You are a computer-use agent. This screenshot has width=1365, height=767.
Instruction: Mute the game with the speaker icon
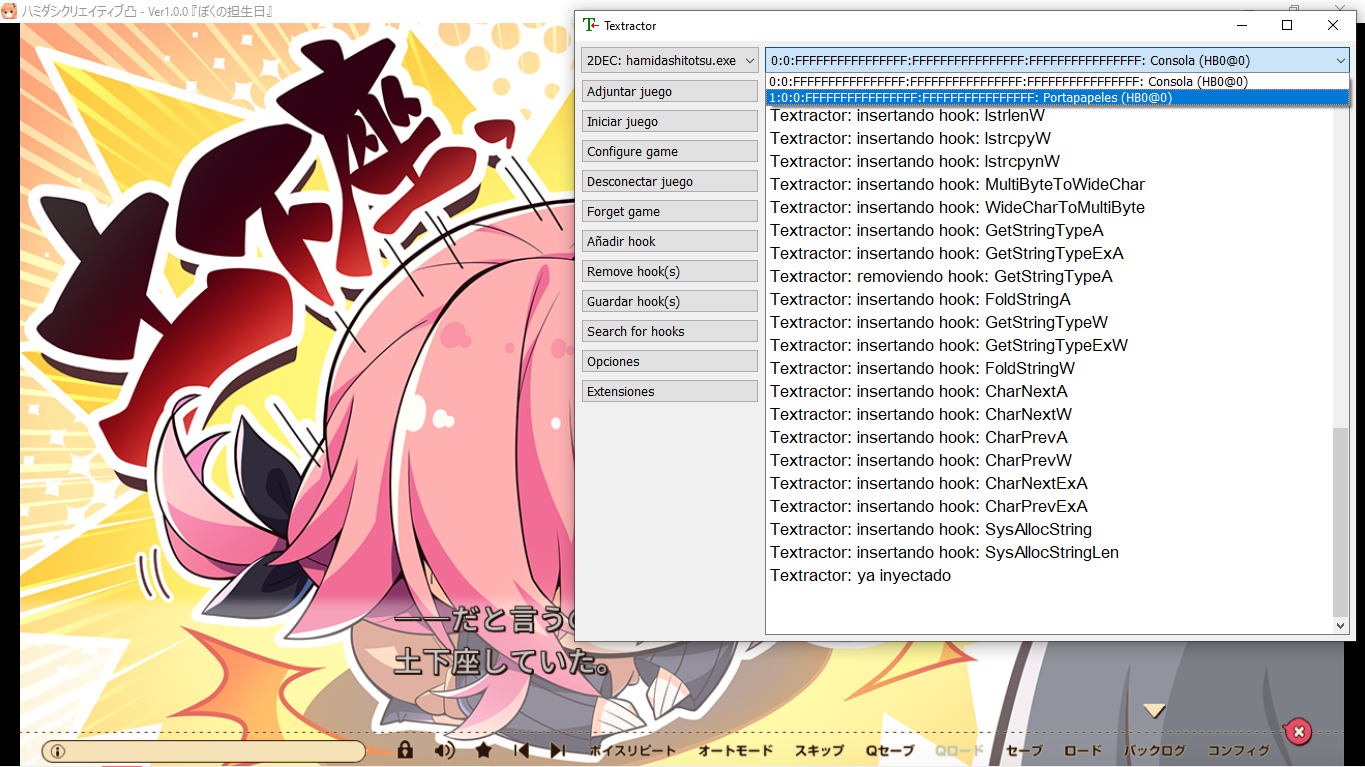[x=443, y=749]
